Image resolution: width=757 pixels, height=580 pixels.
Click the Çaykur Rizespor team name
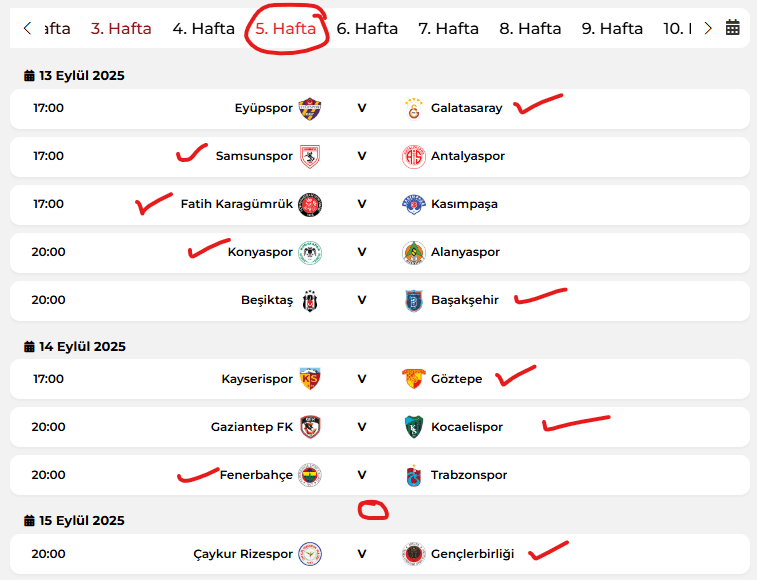click(x=243, y=554)
